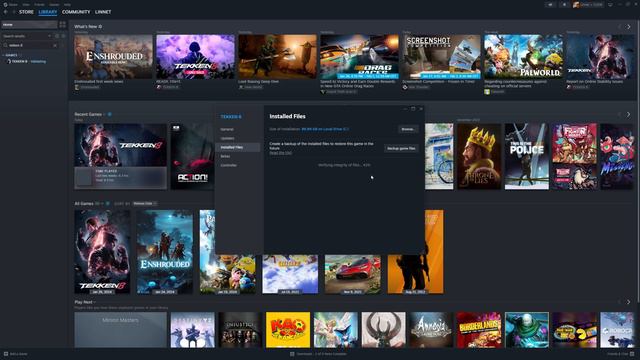Click the announcements megaphone icon in the header
The width and height of the screenshot is (640, 360).
(x=550, y=4)
